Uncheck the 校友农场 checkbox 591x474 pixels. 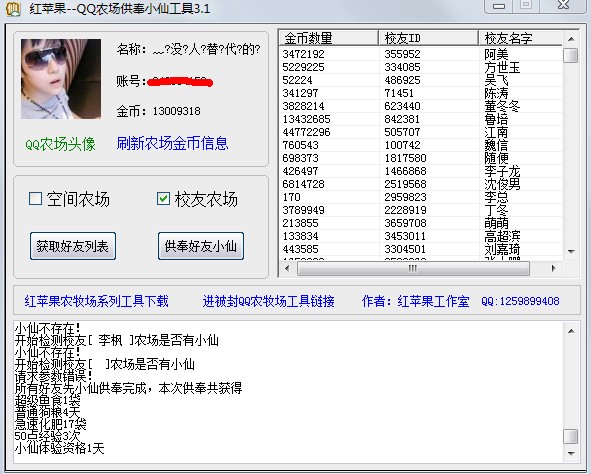point(163,199)
